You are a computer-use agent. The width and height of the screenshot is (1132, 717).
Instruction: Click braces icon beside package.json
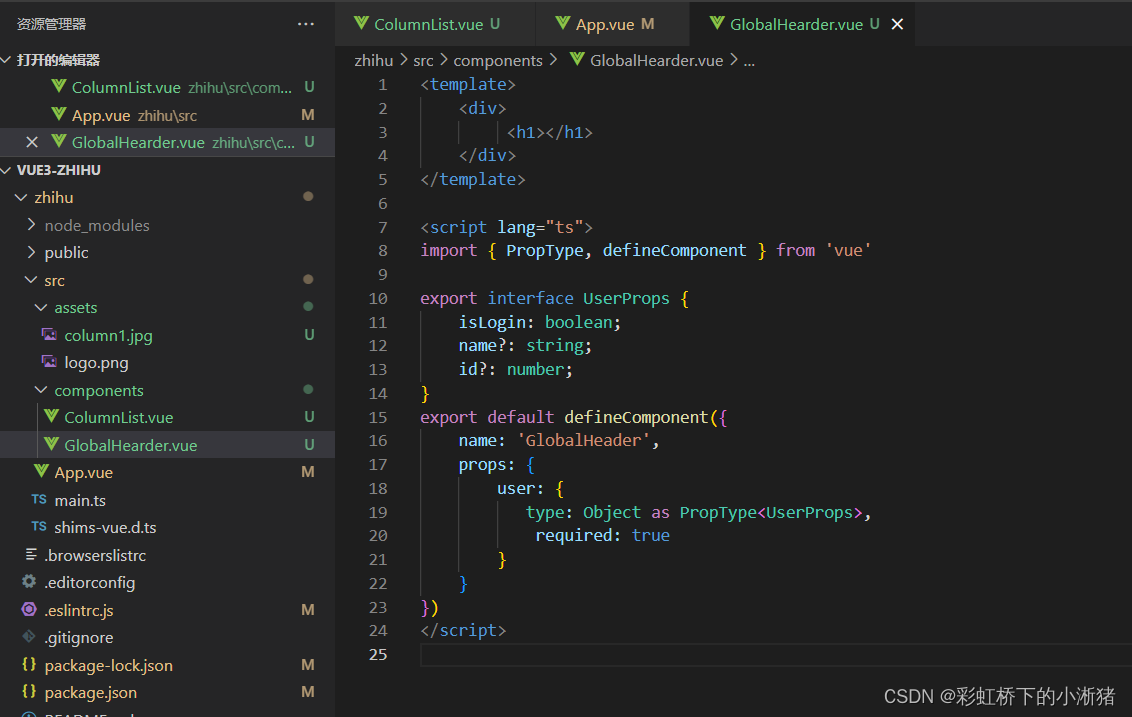[29, 692]
